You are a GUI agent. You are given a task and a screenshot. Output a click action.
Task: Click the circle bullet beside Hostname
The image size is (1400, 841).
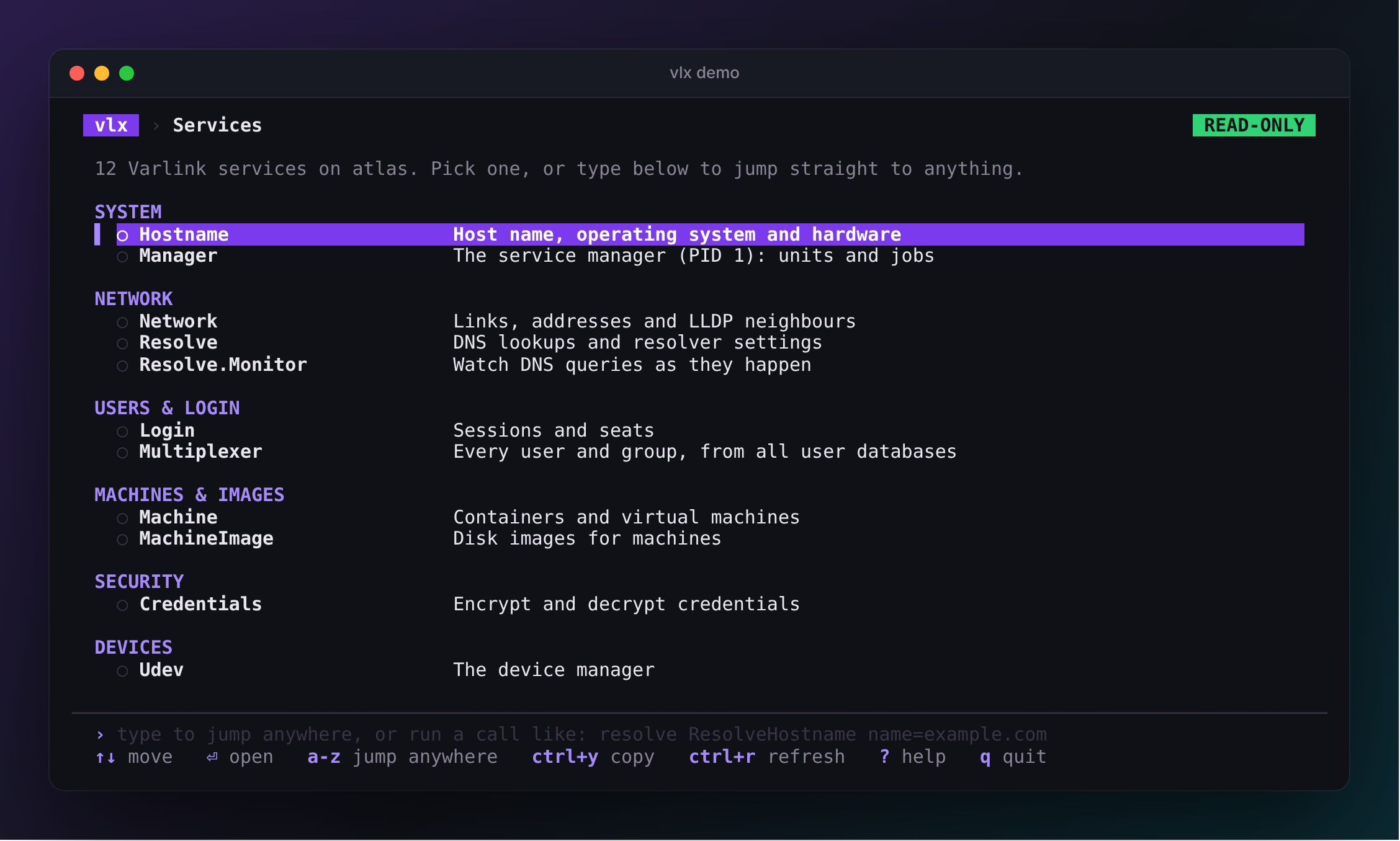point(123,236)
